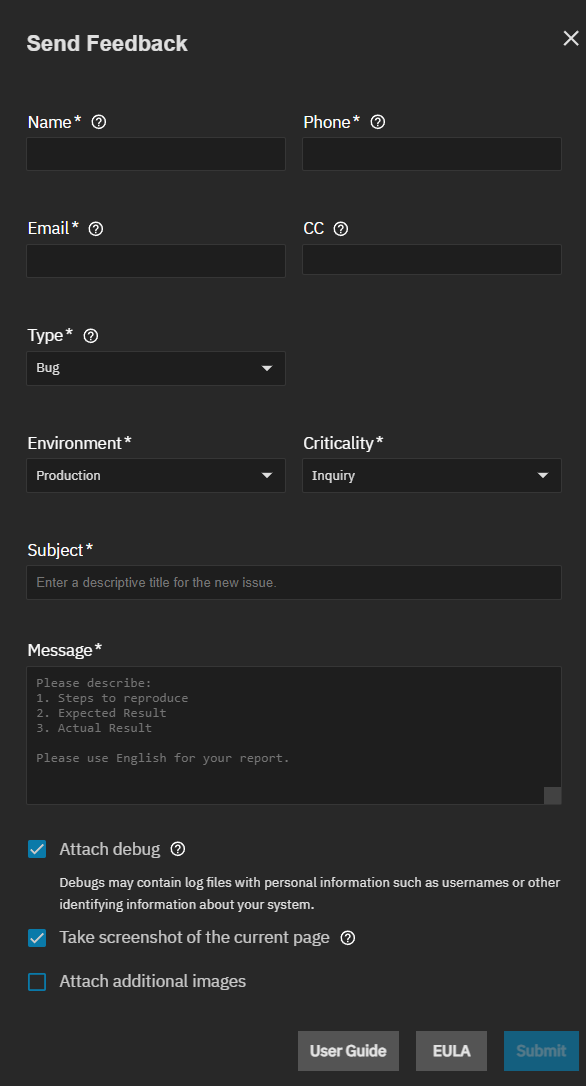Screen dimensions: 586x1086
Task: Open the Name field help tooltip icon
Action: click(99, 122)
